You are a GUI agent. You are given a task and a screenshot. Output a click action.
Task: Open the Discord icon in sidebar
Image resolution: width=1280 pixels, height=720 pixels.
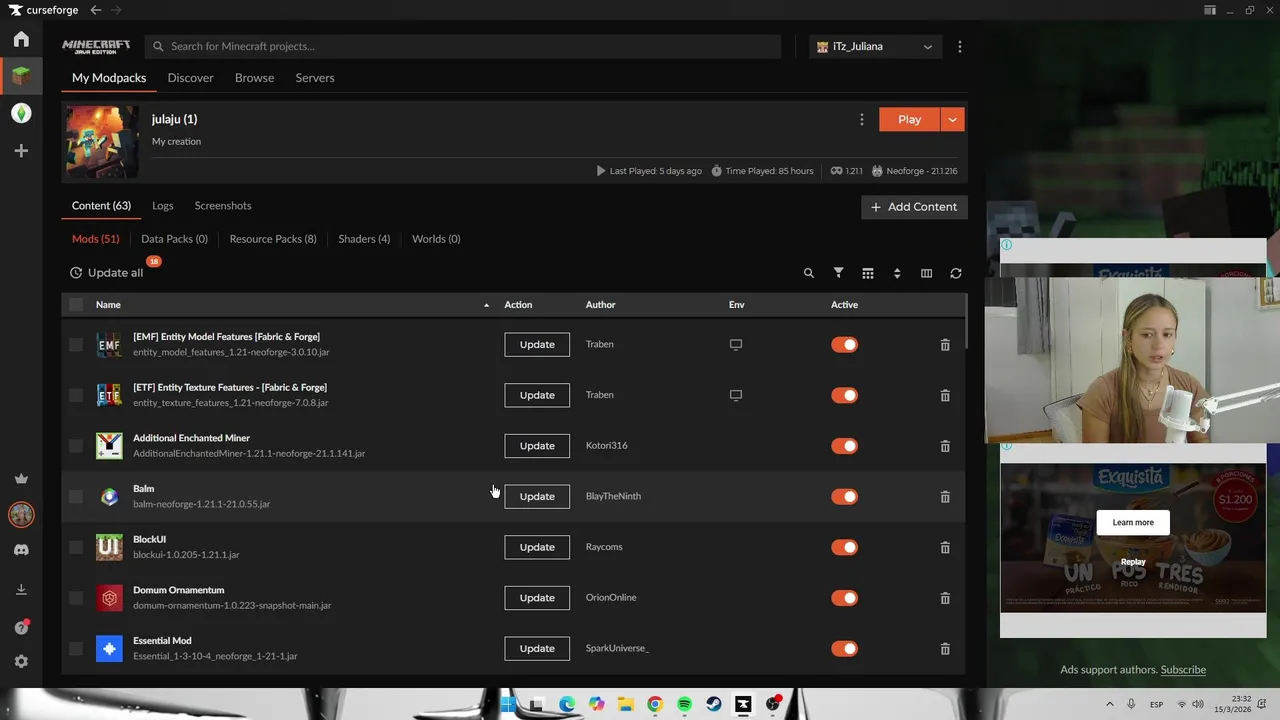[21, 550]
